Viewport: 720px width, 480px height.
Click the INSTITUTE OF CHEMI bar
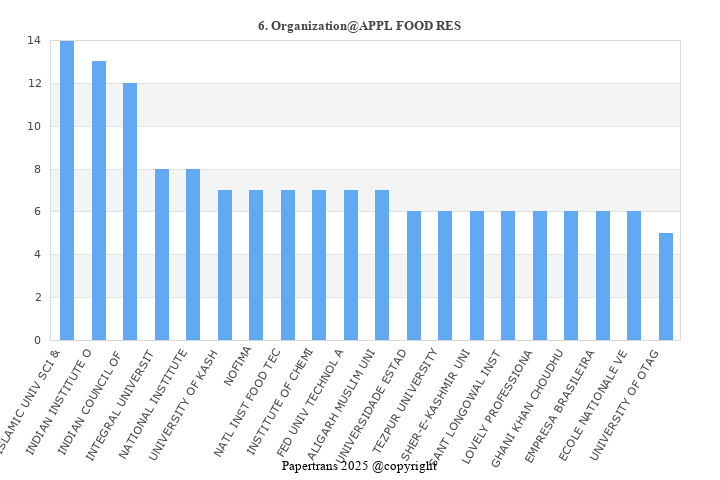click(x=319, y=265)
